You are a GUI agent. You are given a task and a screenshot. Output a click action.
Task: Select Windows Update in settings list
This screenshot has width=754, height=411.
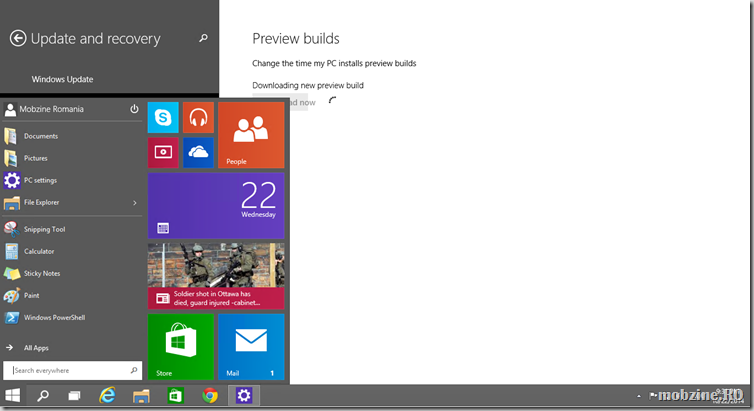tap(63, 79)
